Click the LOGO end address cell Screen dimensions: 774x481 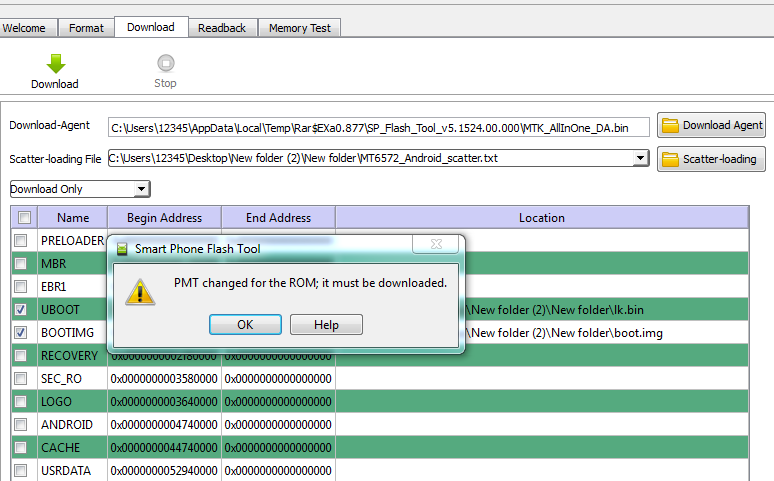278,402
